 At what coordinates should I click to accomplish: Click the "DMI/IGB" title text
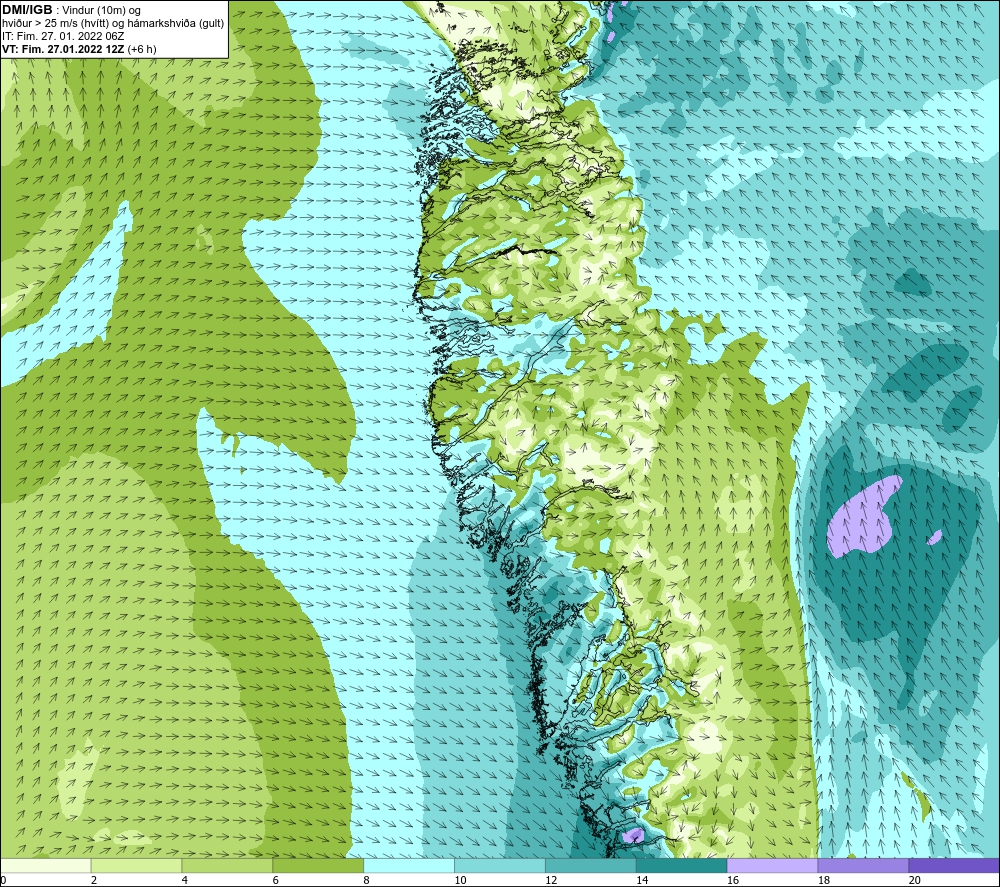pos(27,10)
